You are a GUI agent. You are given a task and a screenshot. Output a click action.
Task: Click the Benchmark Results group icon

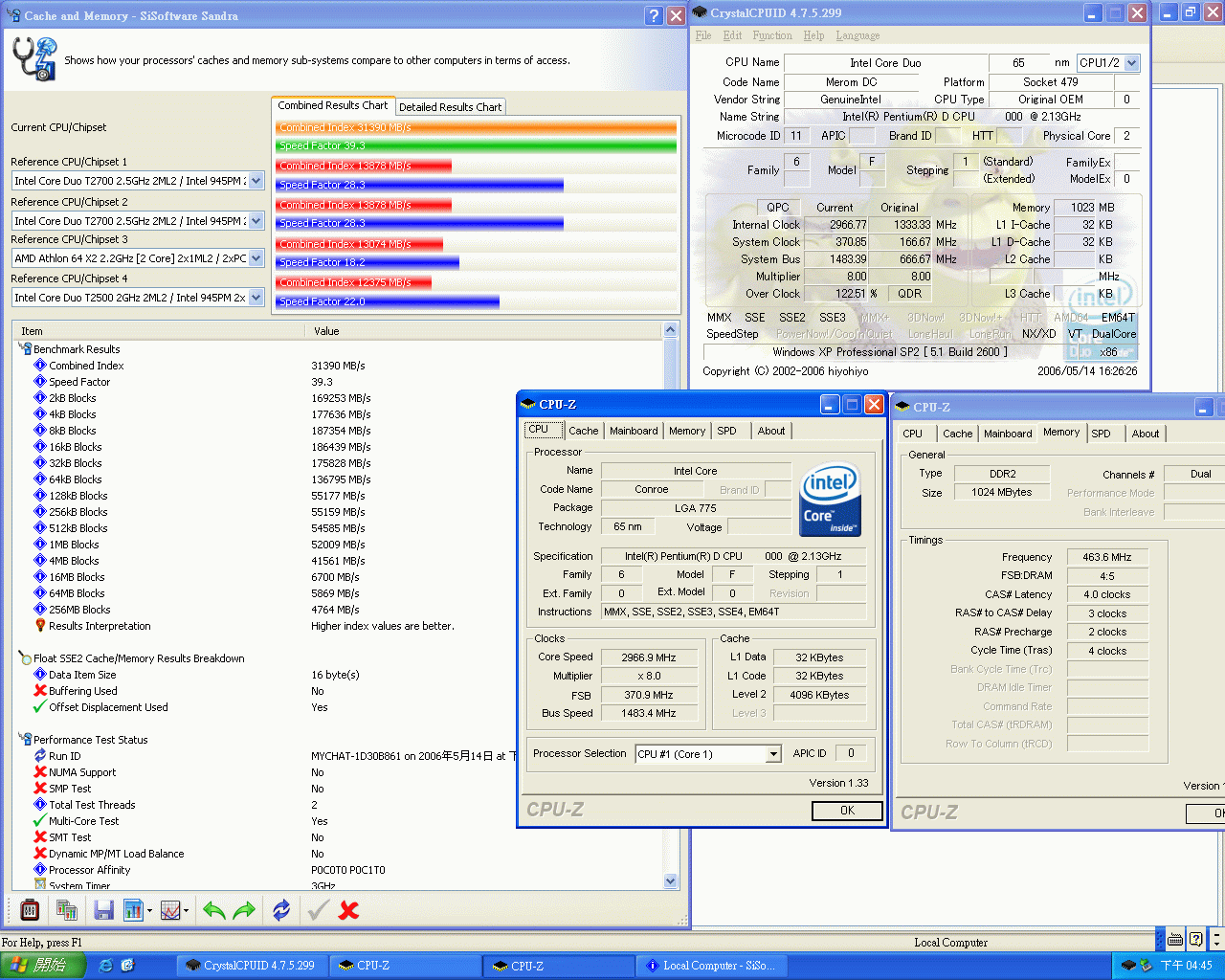point(25,349)
